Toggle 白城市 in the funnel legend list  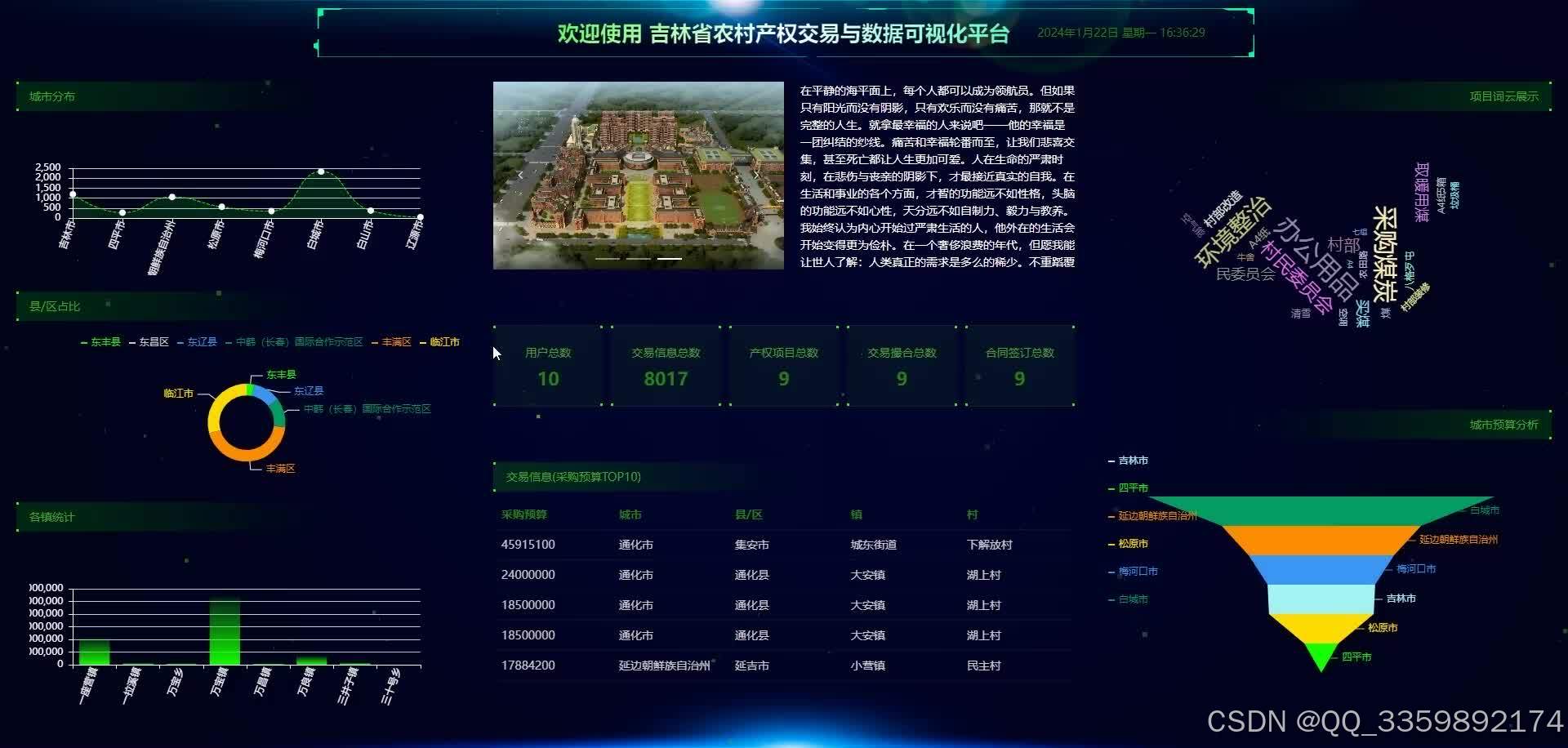(1128, 599)
